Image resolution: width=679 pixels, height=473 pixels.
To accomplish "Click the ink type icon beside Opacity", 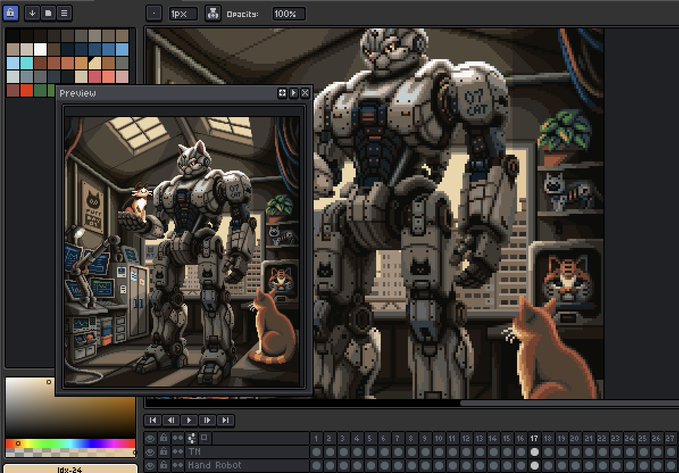I will click(213, 13).
